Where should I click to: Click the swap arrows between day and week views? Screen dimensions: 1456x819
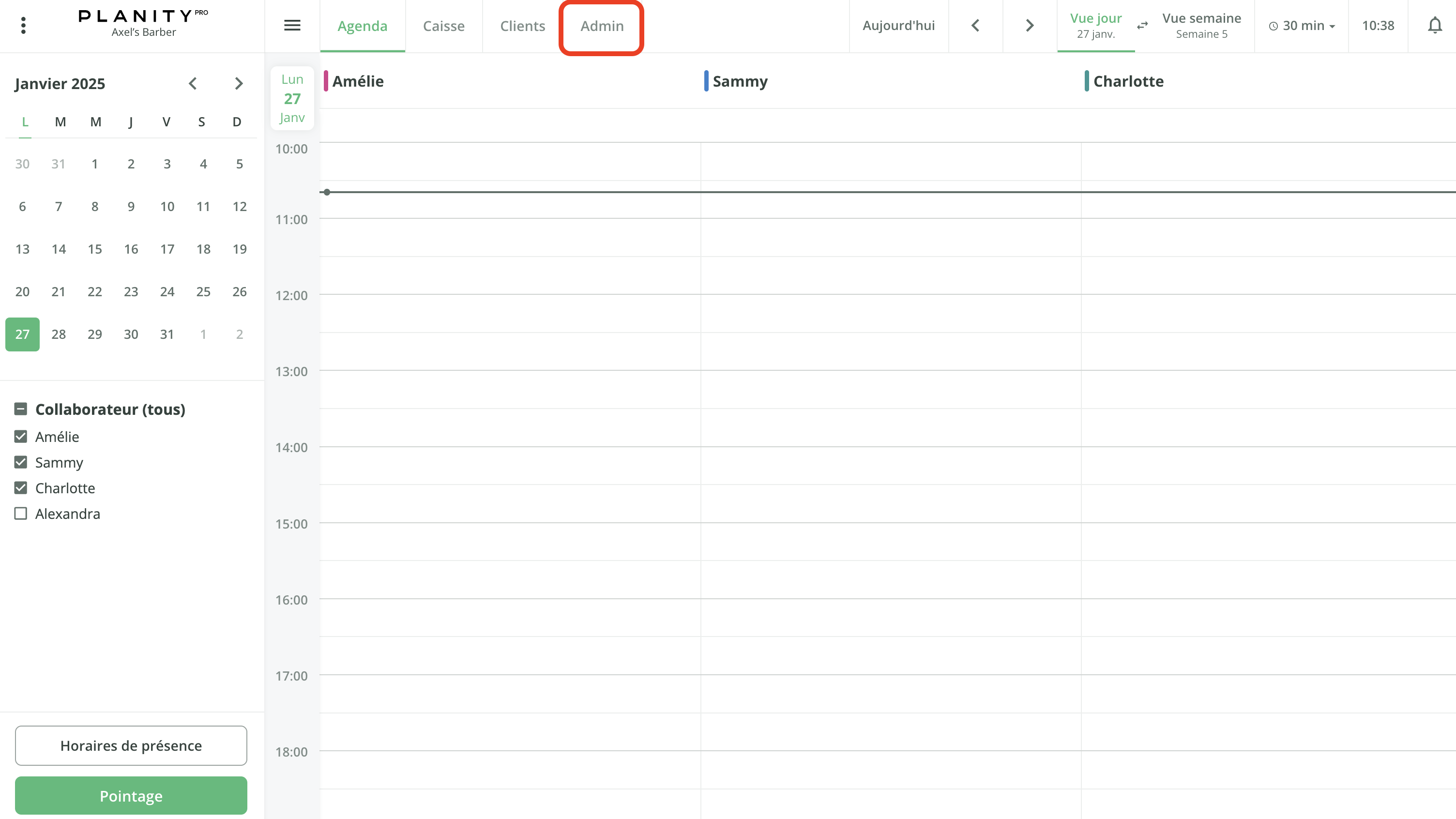pyautogui.click(x=1142, y=26)
